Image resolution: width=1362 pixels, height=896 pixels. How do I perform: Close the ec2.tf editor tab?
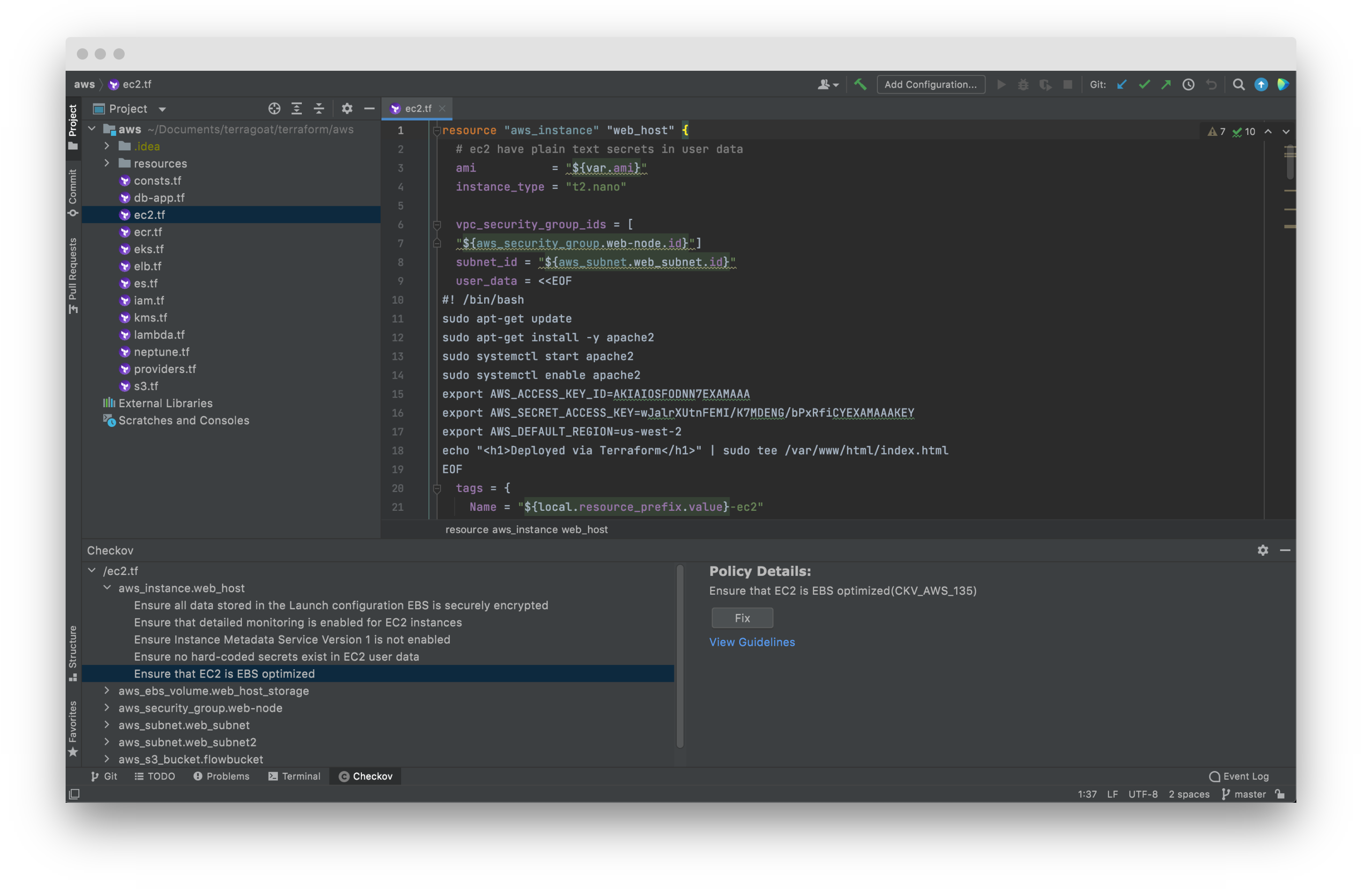coord(442,109)
